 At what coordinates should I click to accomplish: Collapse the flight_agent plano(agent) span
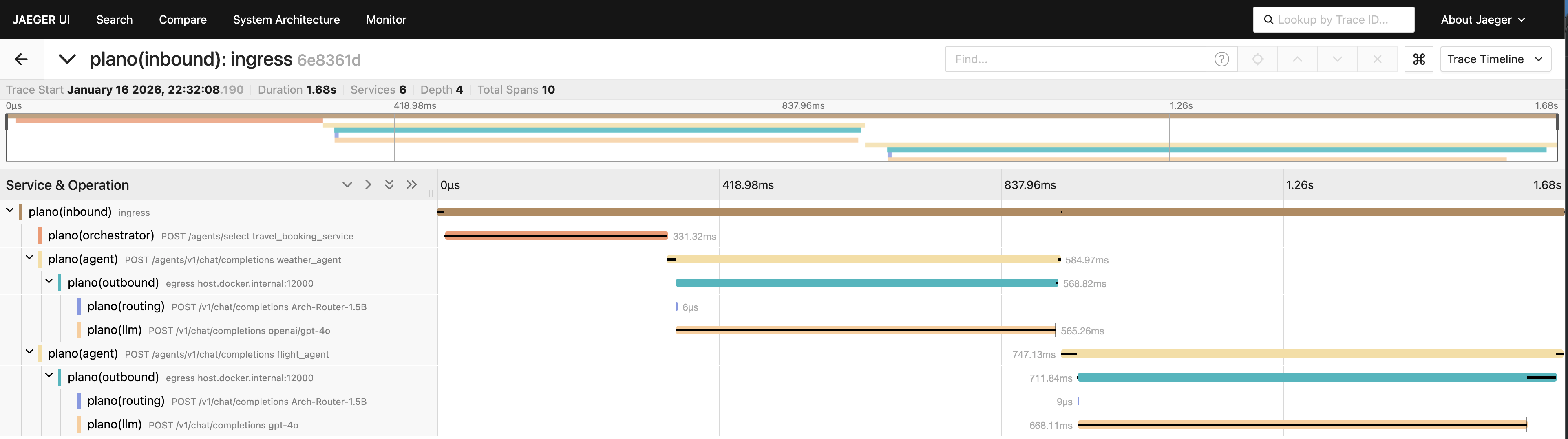[29, 352]
